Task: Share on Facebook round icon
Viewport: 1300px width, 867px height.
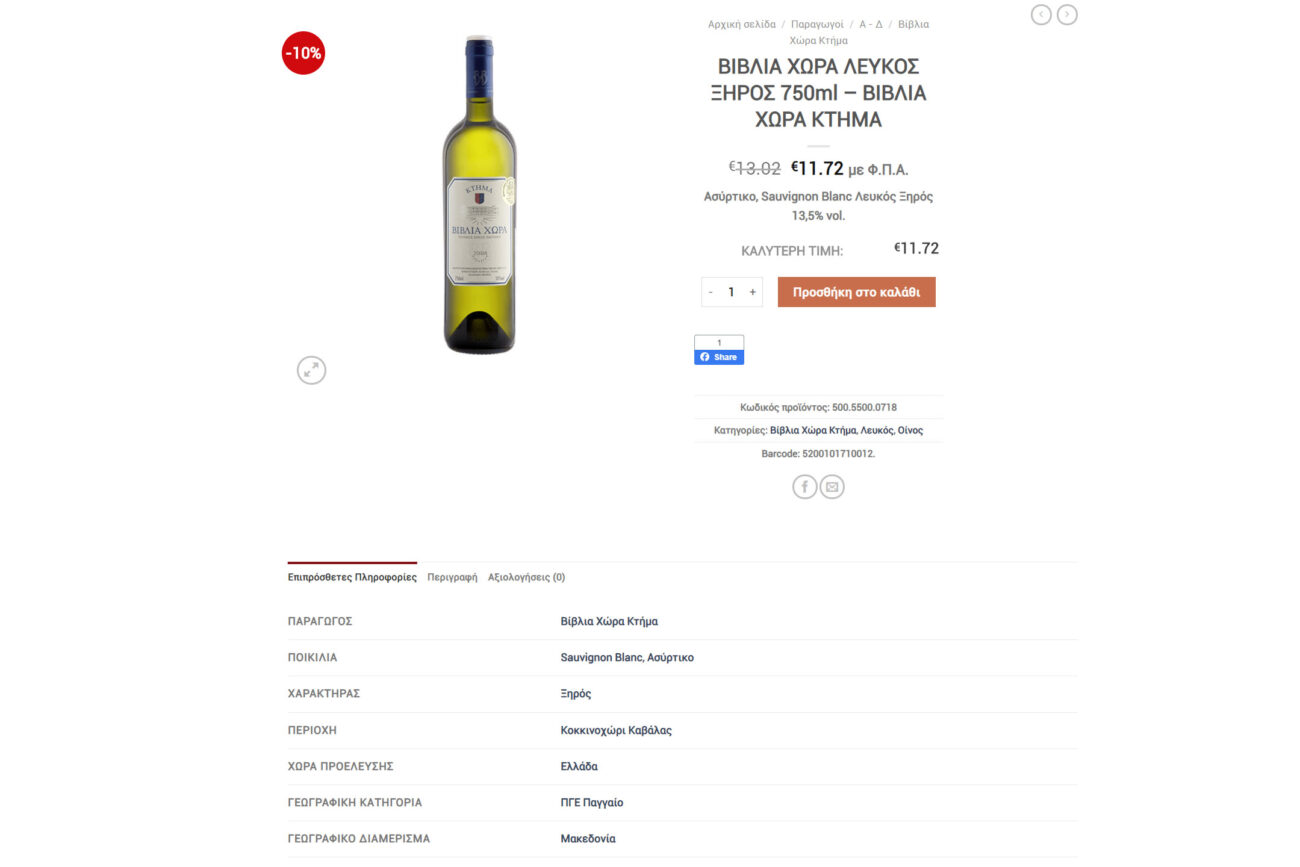Action: pos(805,487)
